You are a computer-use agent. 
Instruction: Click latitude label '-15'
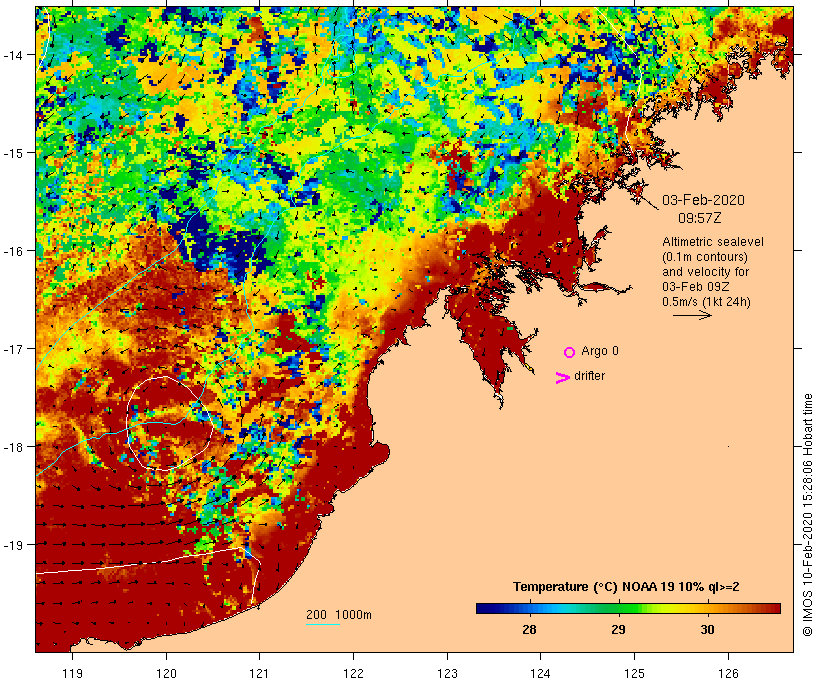click(13, 153)
